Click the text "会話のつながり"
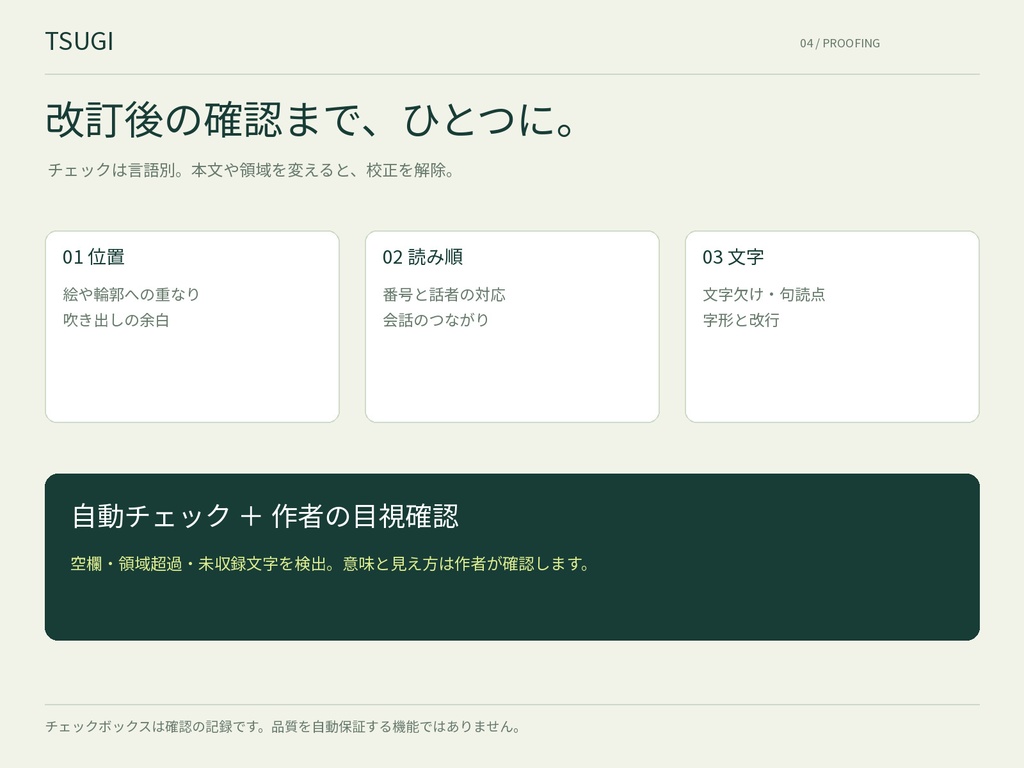This screenshot has height=768, width=1024. (x=436, y=320)
